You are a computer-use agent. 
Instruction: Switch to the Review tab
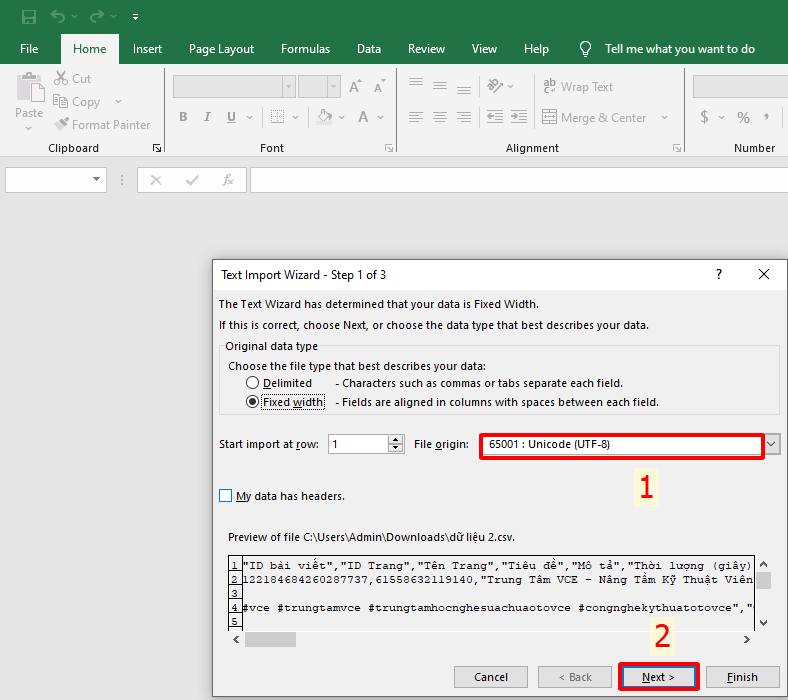[x=426, y=49]
